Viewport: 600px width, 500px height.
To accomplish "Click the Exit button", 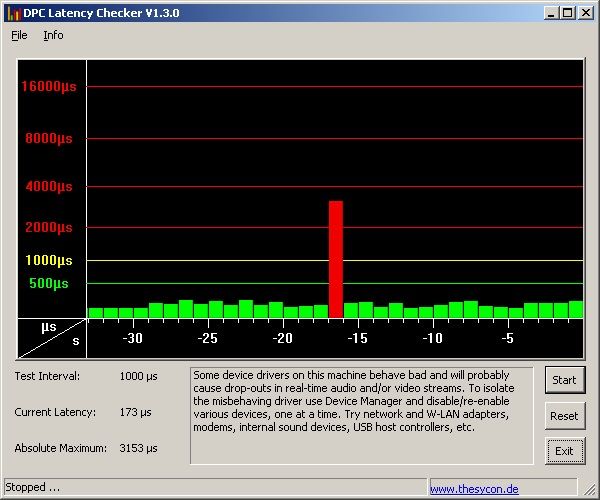I will pyautogui.click(x=564, y=451).
